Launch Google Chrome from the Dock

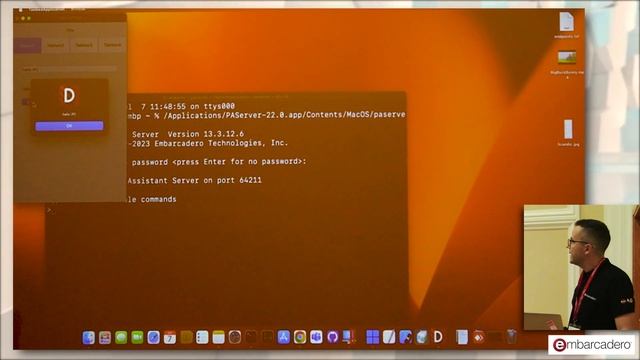click(300, 337)
